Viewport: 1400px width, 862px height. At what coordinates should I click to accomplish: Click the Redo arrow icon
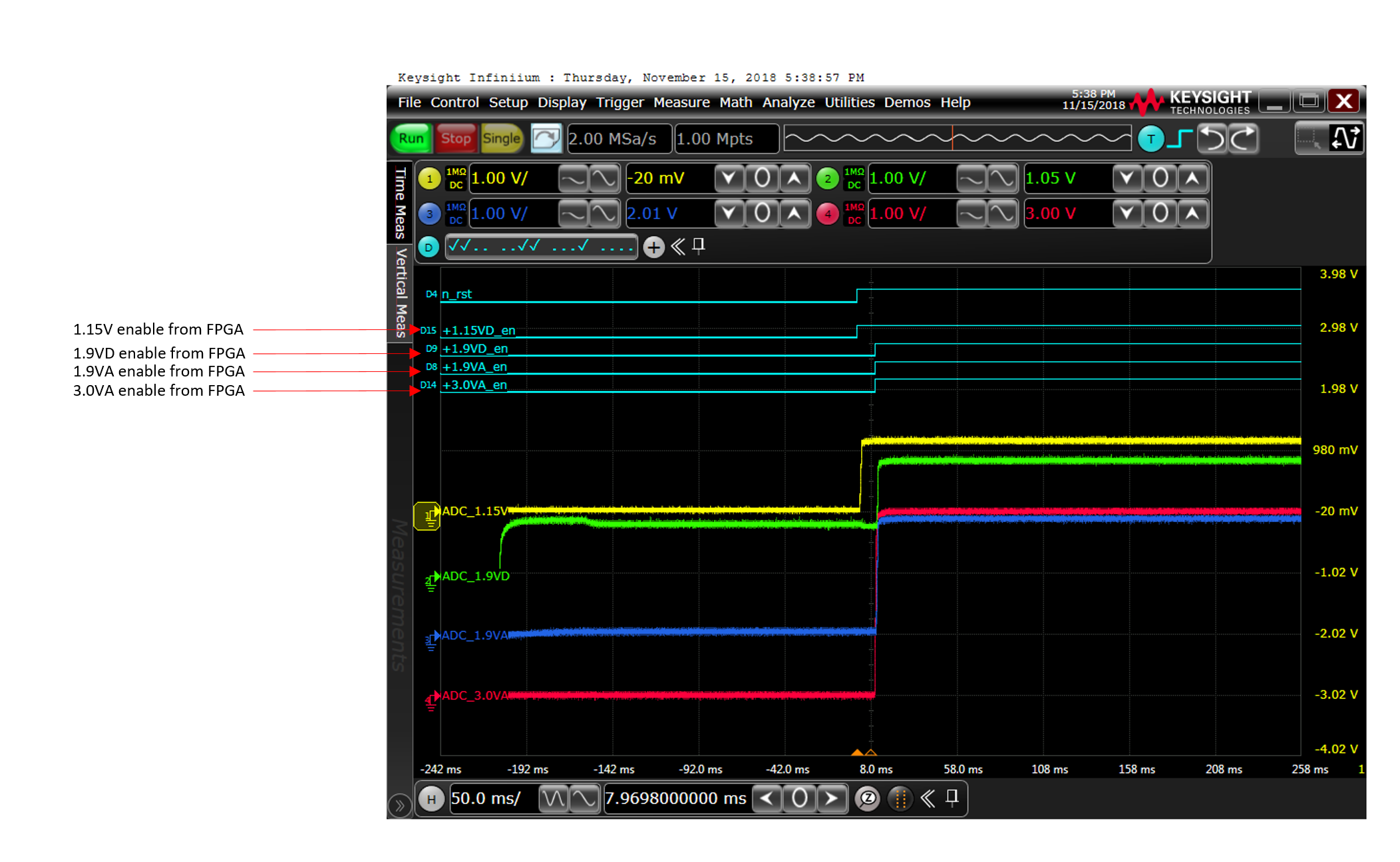pos(1243,139)
